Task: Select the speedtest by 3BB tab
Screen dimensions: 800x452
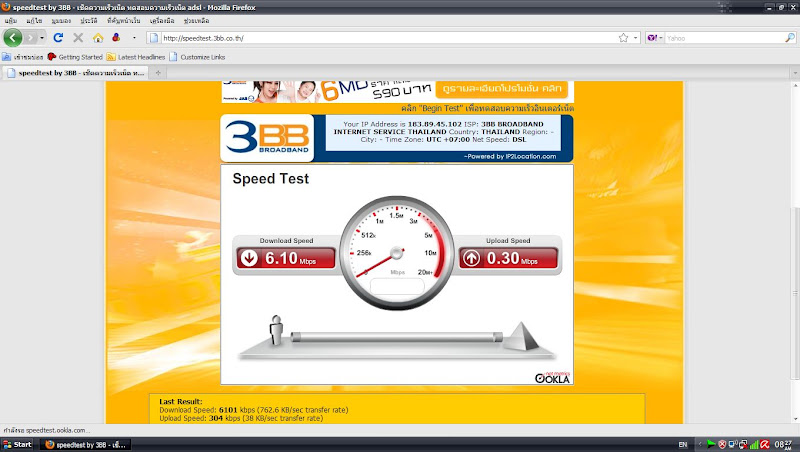Action: coord(76,73)
